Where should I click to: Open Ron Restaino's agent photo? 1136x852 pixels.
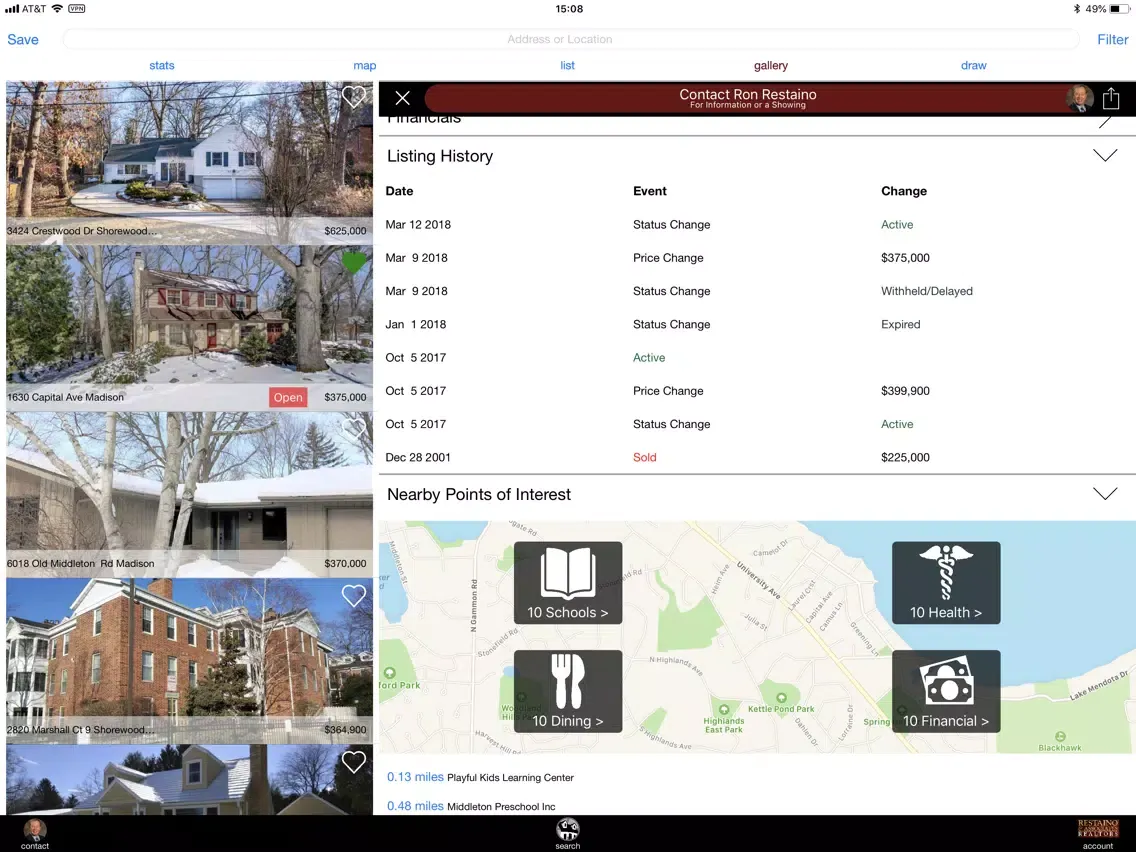1079,99
